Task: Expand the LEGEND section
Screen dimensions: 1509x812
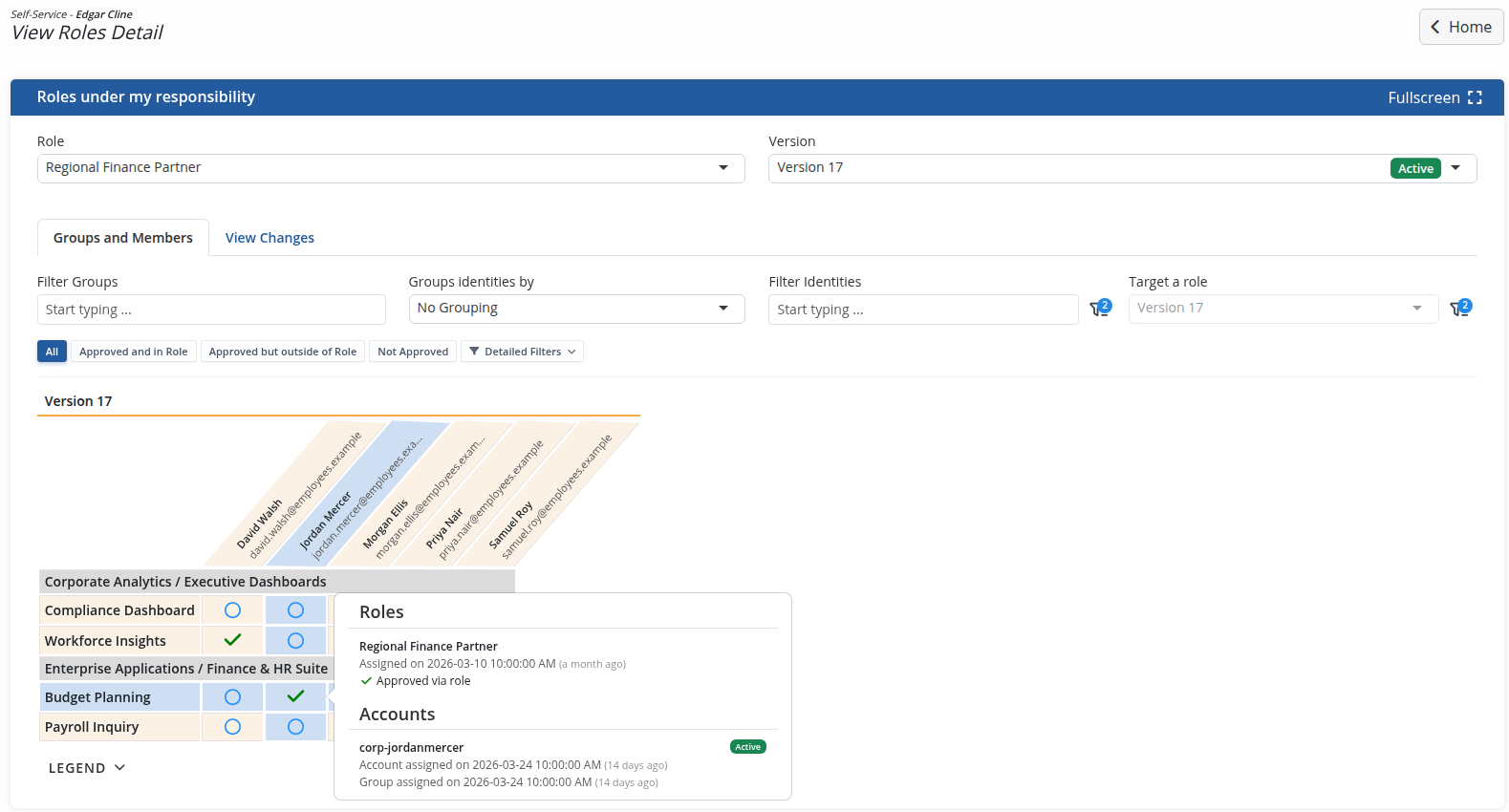Action: click(87, 768)
